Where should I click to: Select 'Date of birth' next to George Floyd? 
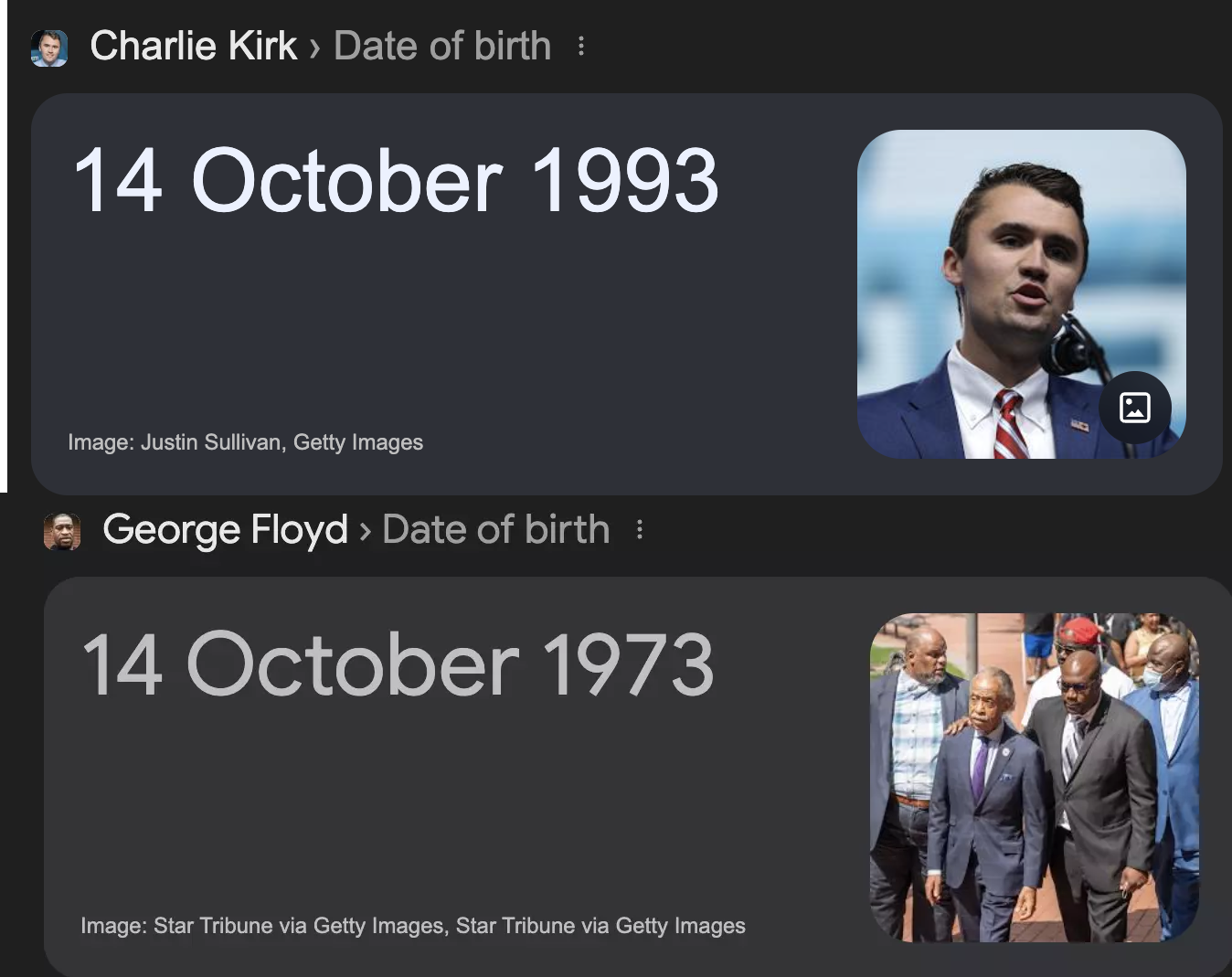pyautogui.click(x=495, y=529)
